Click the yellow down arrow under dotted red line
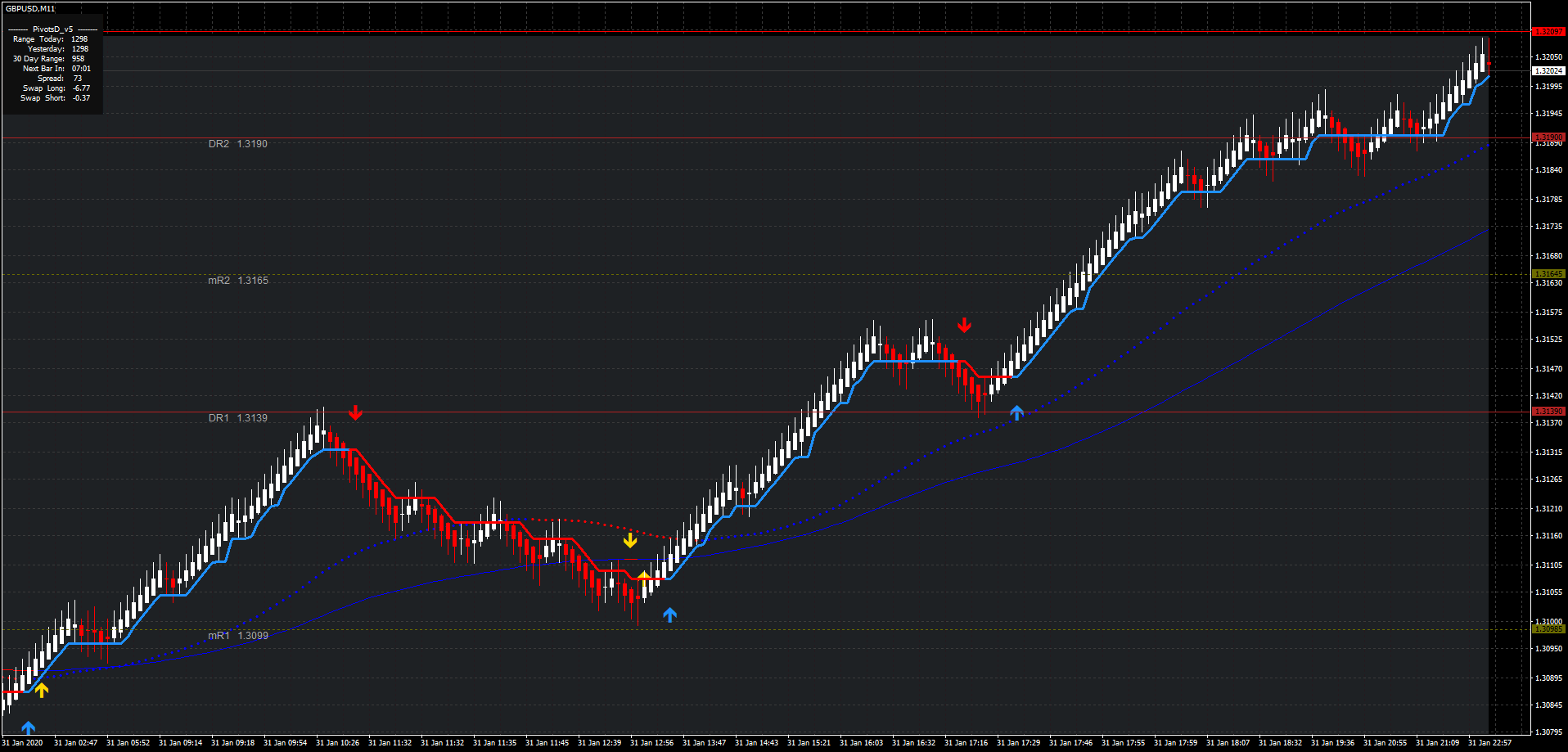The height and width of the screenshot is (752, 1568). coord(630,540)
